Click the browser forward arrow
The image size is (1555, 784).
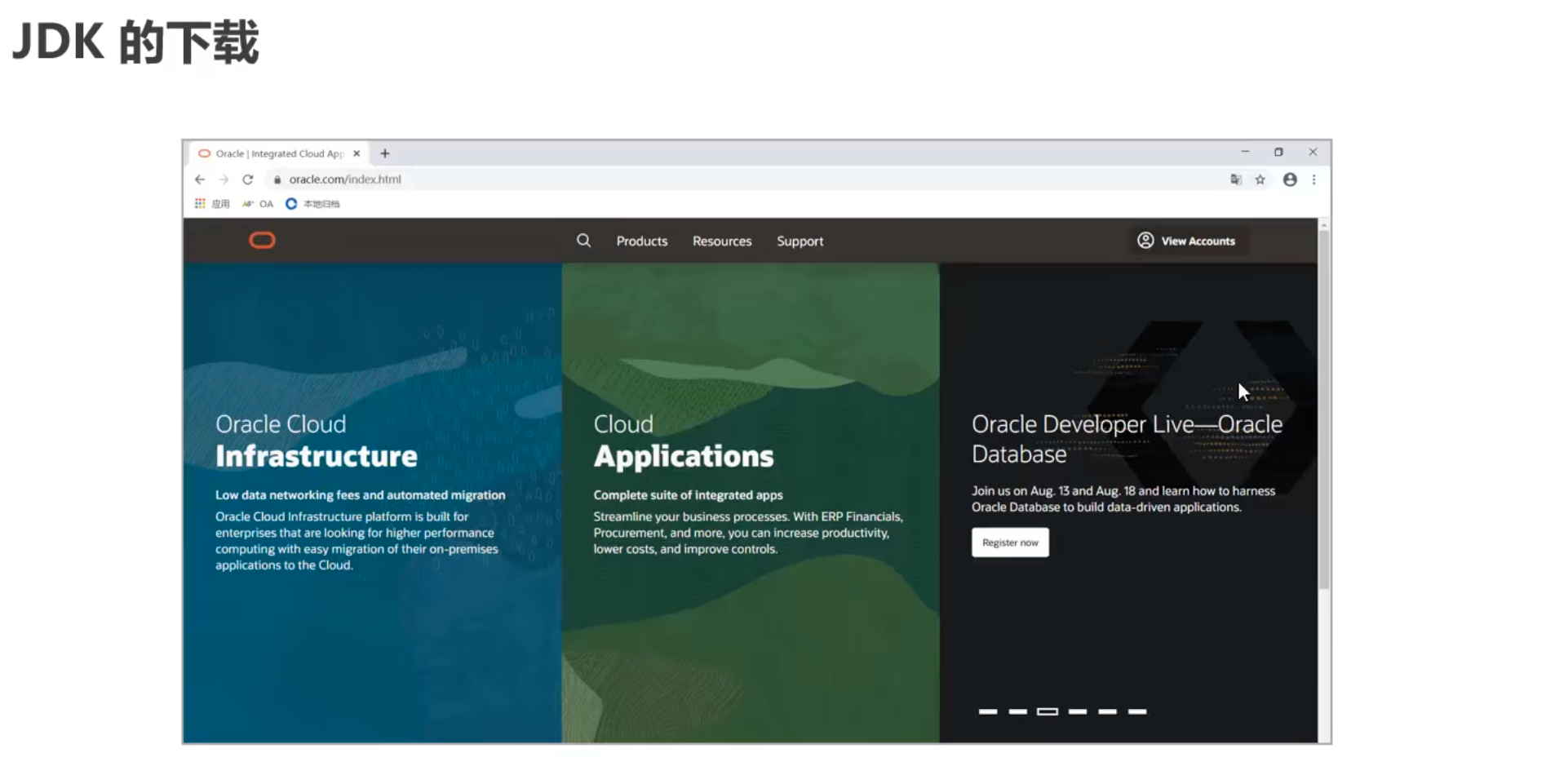click(224, 179)
